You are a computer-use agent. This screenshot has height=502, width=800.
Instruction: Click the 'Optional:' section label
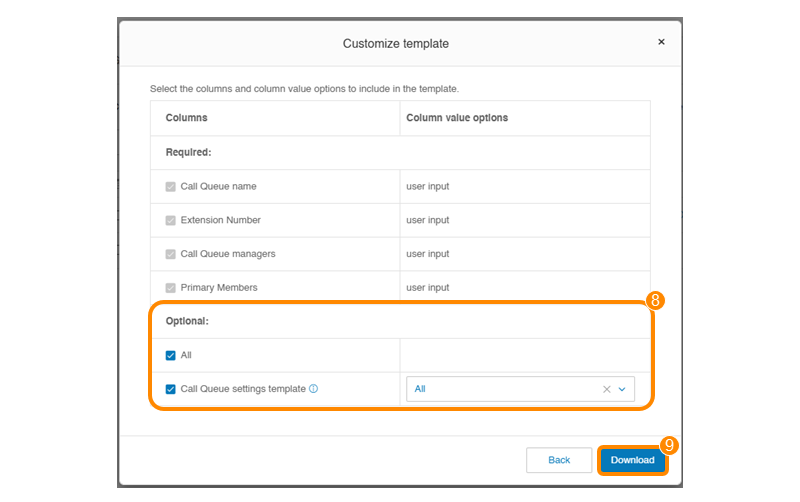click(187, 322)
